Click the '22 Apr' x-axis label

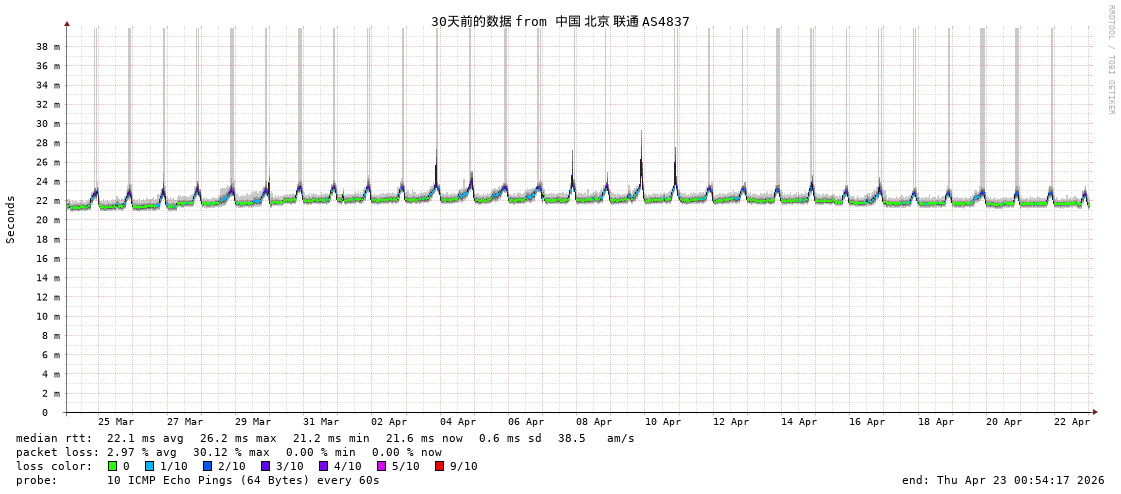[x=1072, y=423]
